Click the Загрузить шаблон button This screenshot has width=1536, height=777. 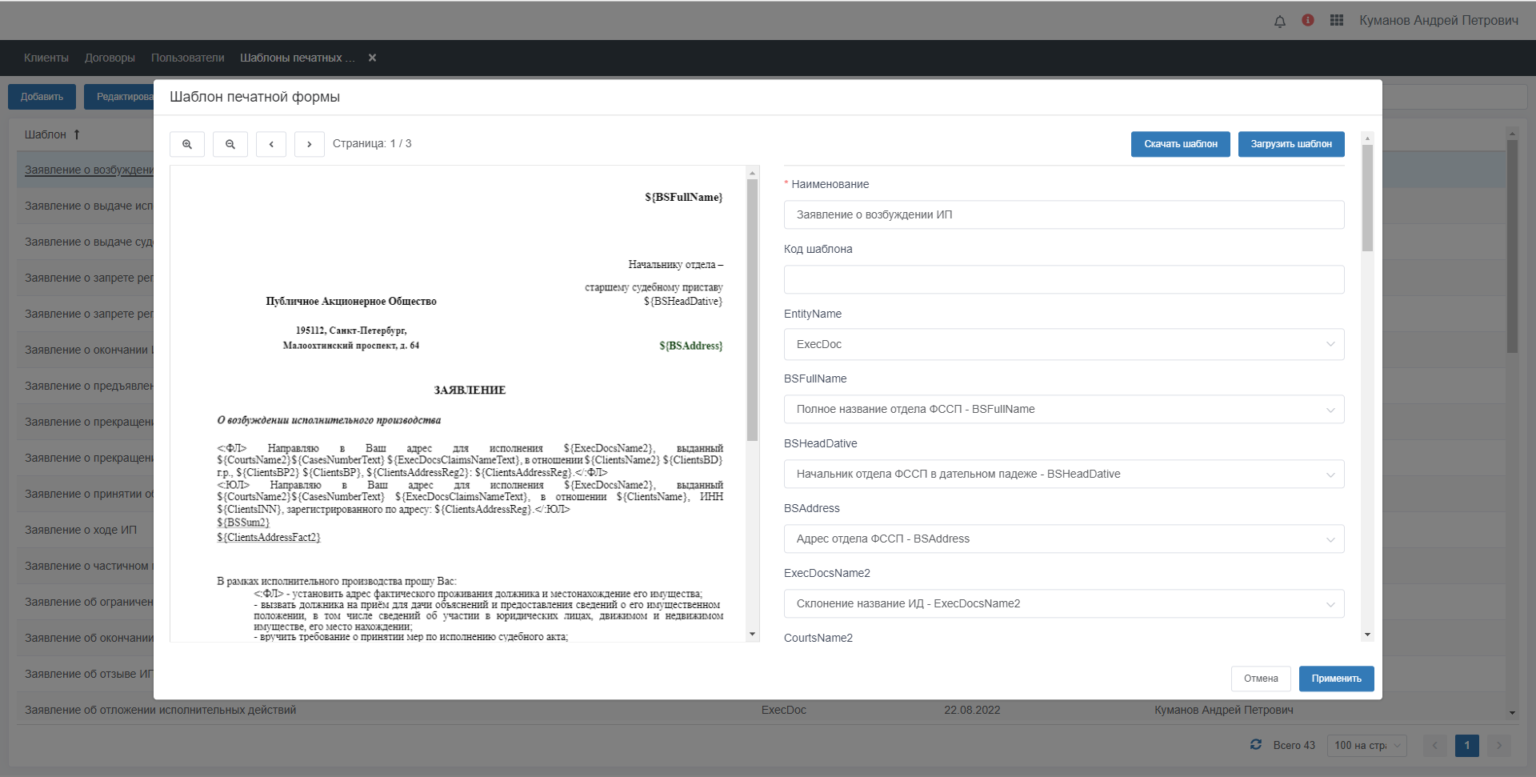coord(1291,144)
